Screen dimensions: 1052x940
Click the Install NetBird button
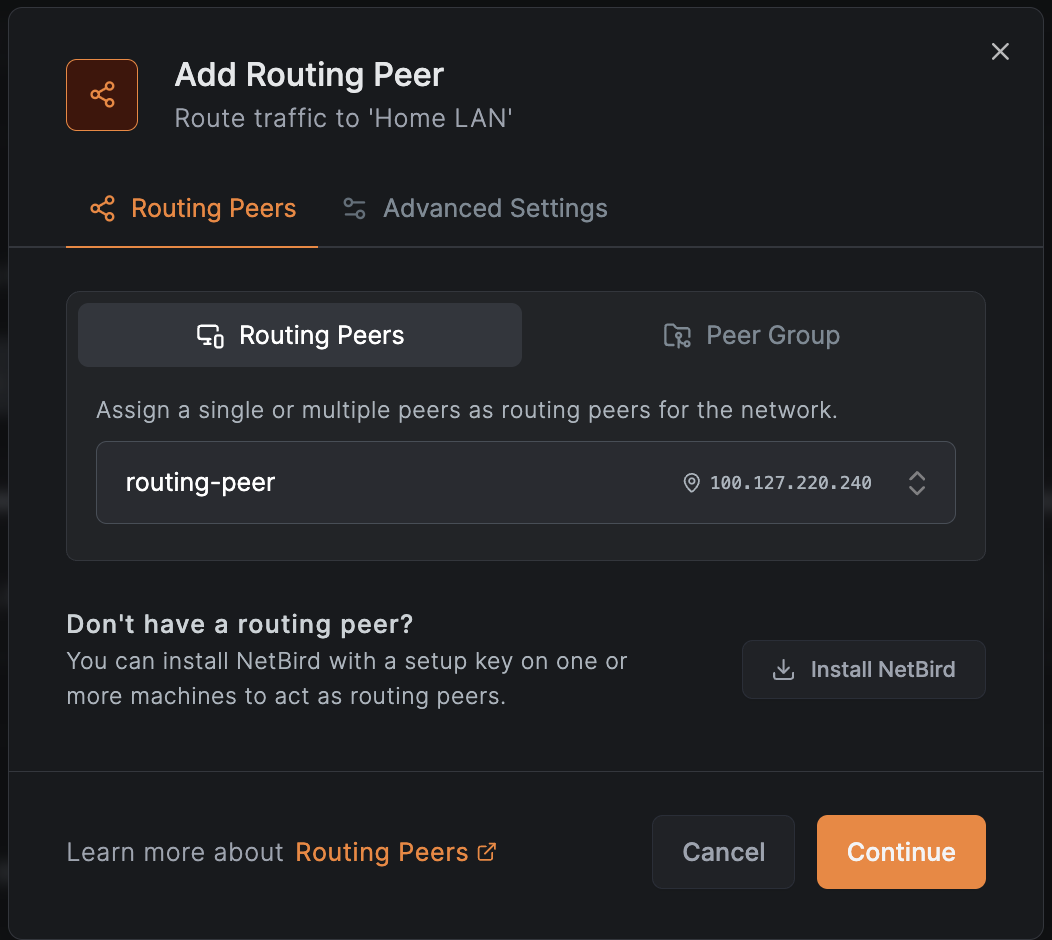[863, 669]
